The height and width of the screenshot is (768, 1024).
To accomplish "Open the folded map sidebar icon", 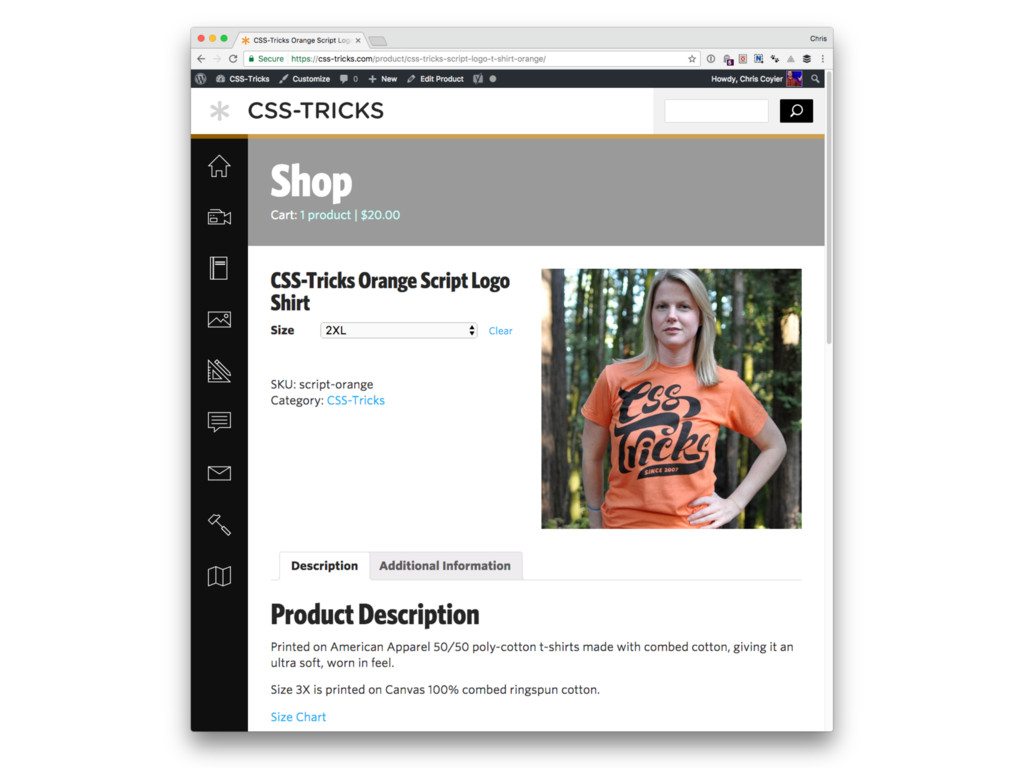I will [219, 575].
